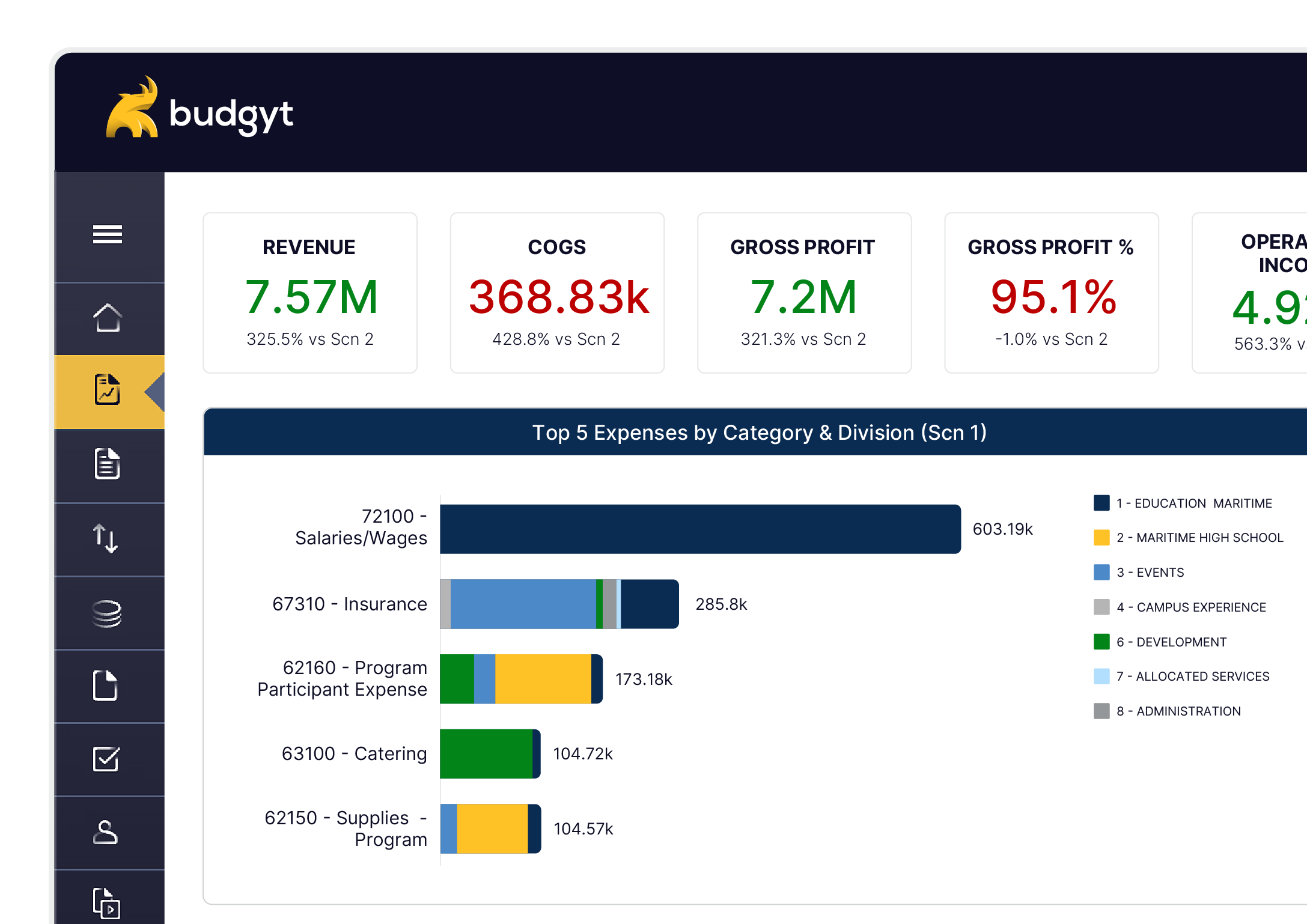Select the dashboard report chart icon

108,390
